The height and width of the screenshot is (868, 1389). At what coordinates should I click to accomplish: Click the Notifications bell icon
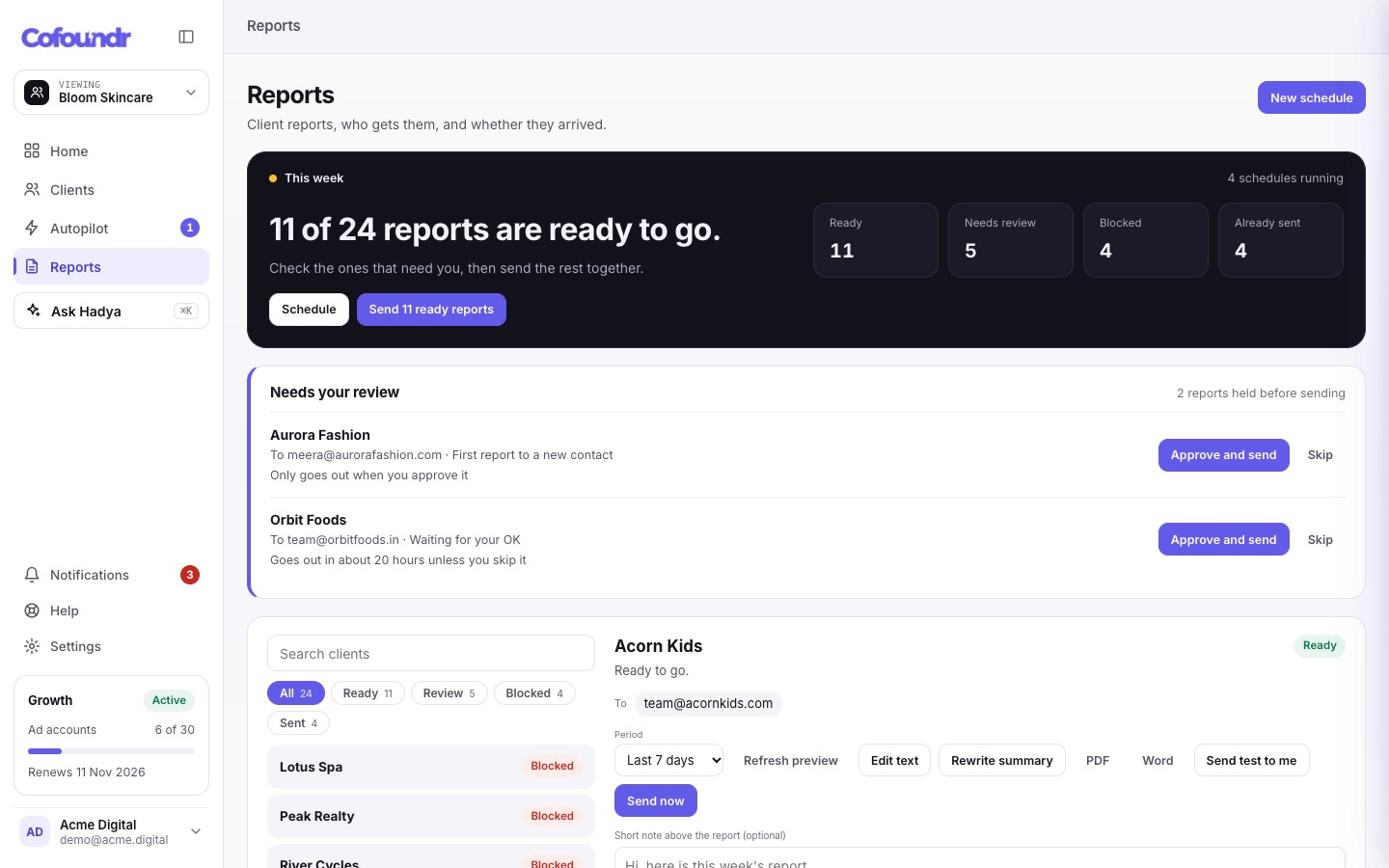32,575
